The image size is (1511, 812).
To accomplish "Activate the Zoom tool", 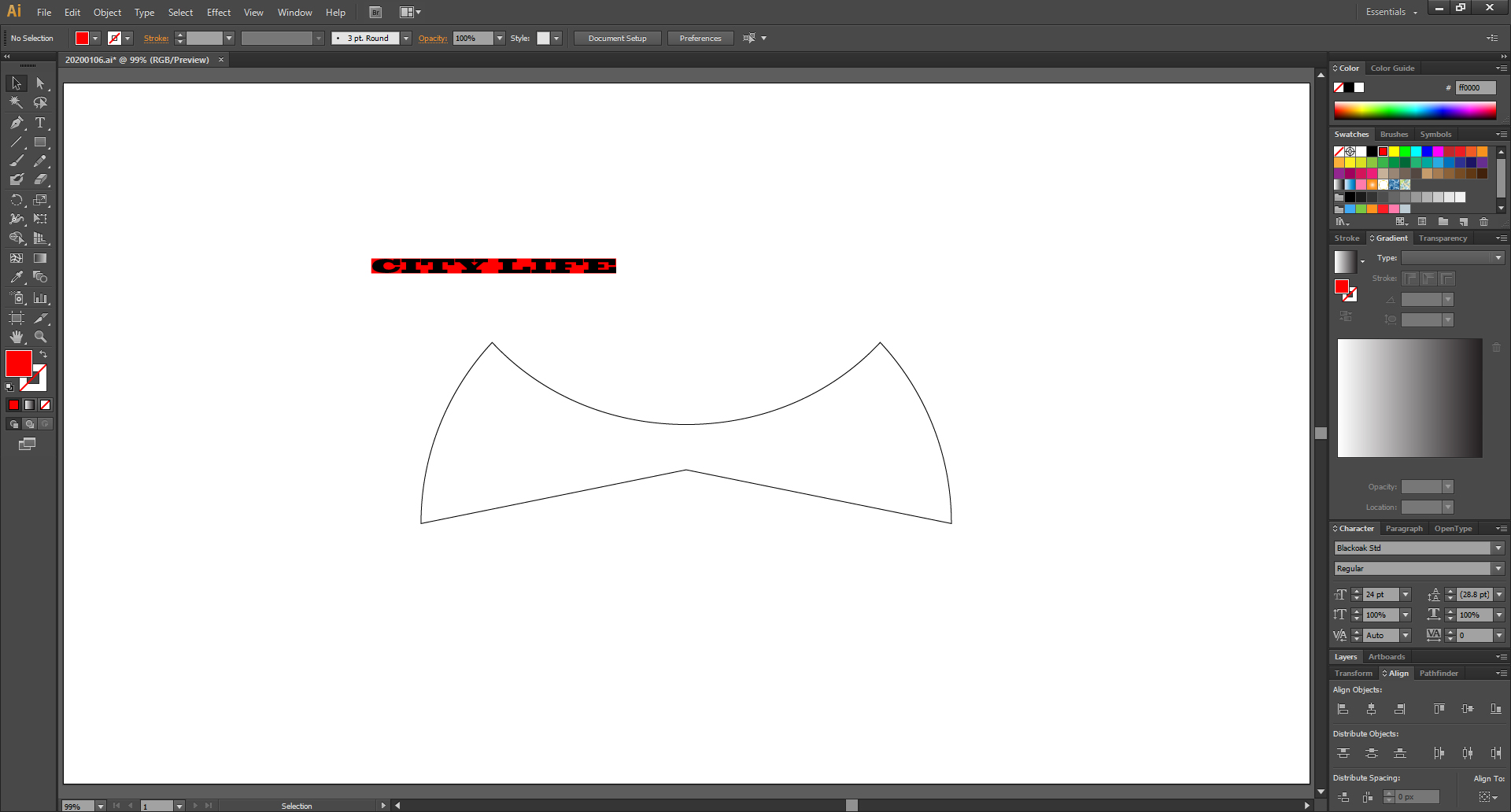I will [40, 337].
